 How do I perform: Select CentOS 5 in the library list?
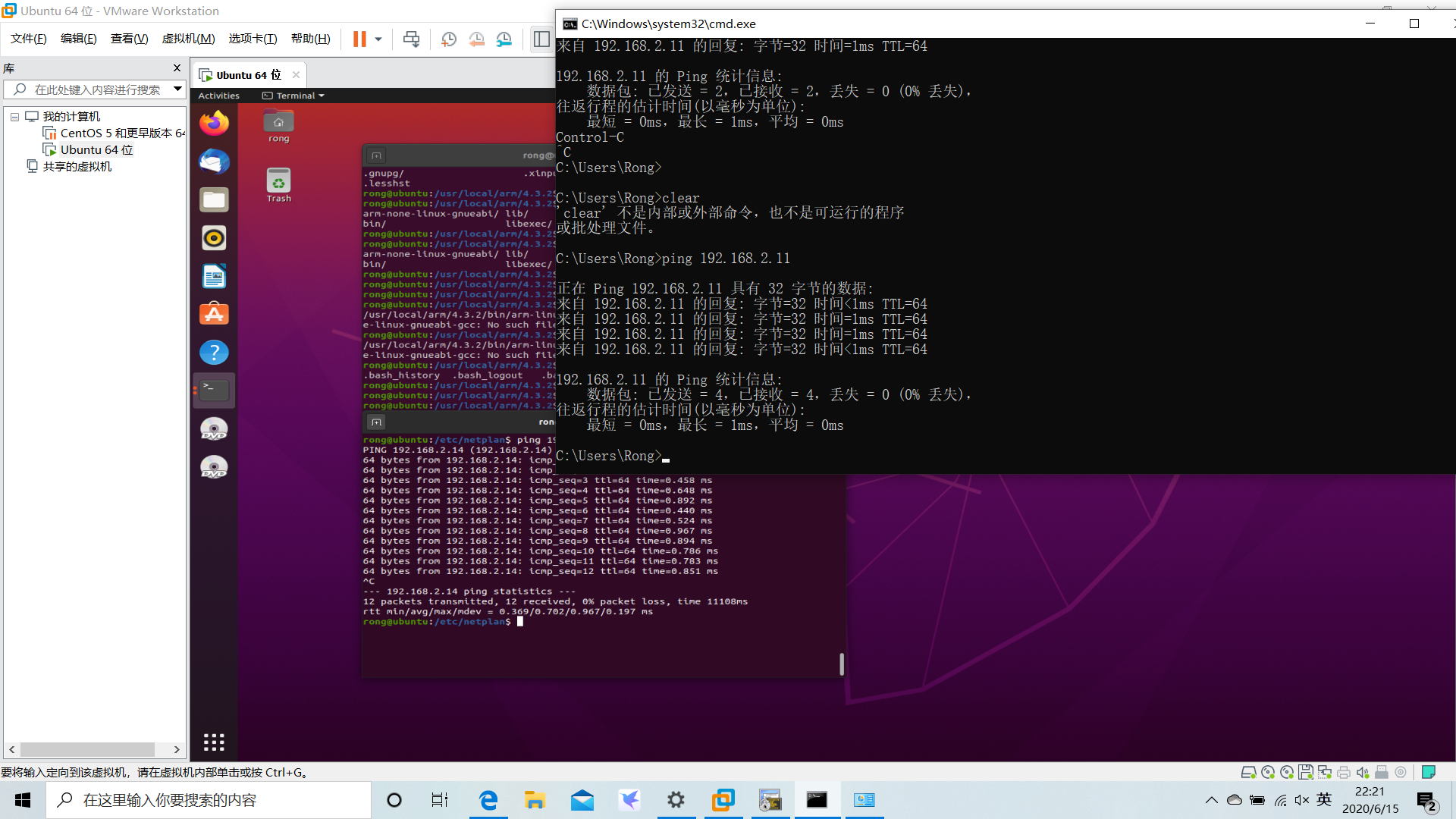coord(121,133)
